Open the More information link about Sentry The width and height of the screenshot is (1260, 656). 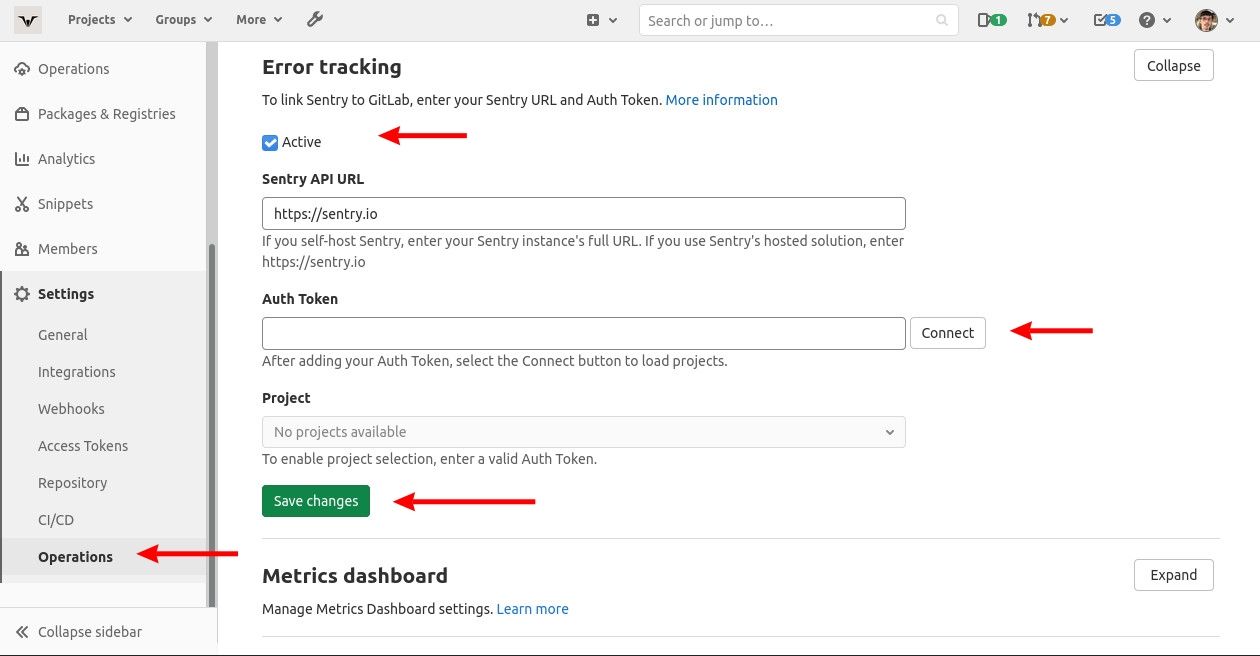click(721, 99)
